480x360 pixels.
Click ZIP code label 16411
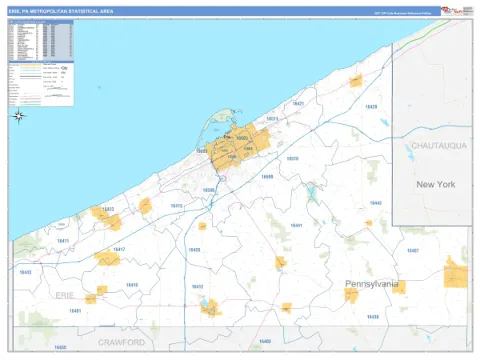pos(63,241)
